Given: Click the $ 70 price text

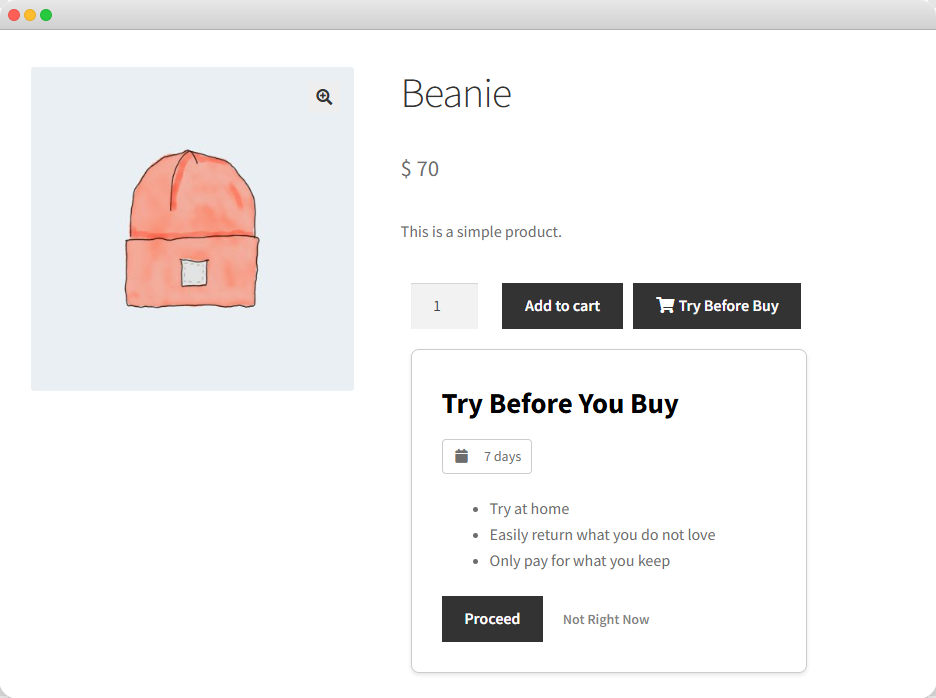Looking at the screenshot, I should pyautogui.click(x=420, y=169).
